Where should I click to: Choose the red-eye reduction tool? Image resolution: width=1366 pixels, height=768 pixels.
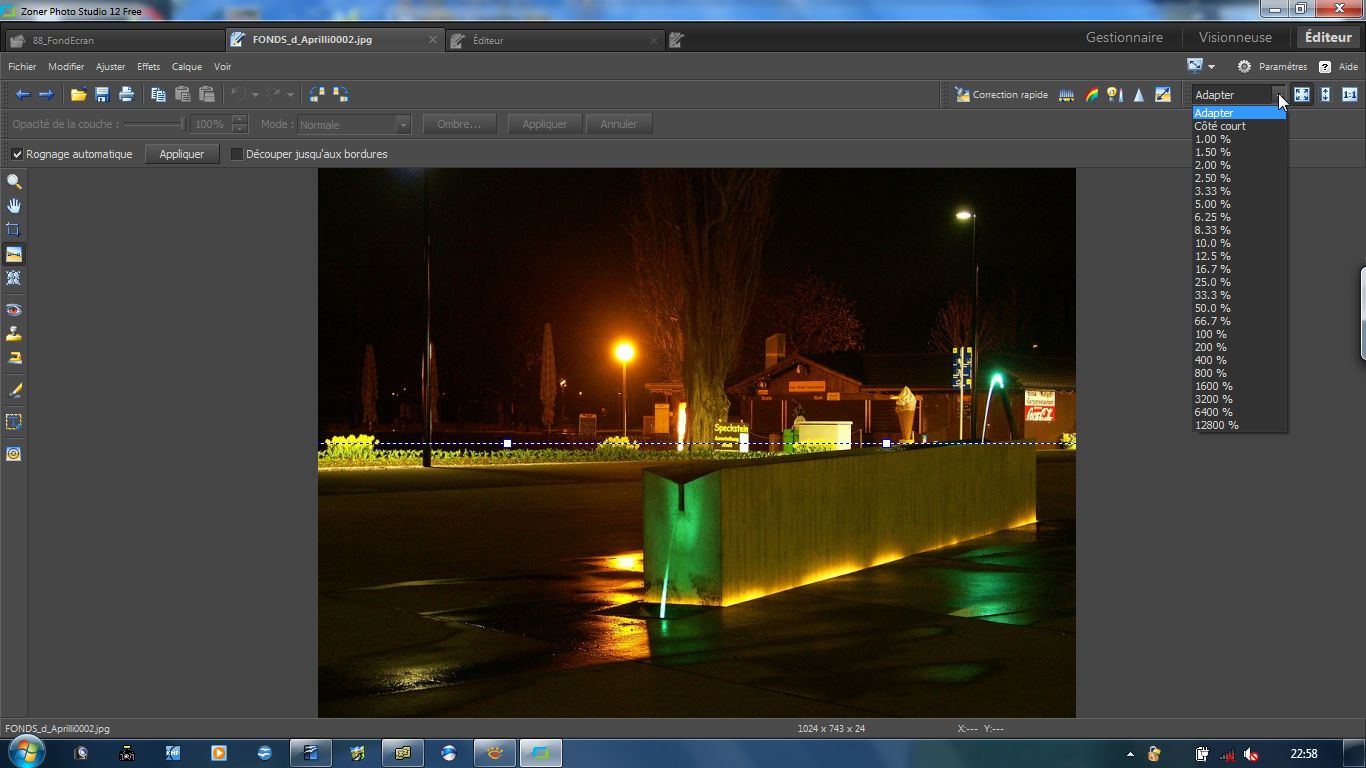[14, 310]
